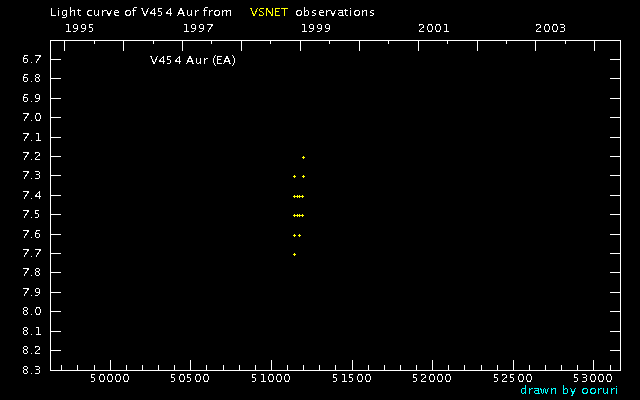Click the 6.7 magnitude label on left axis

point(30,60)
